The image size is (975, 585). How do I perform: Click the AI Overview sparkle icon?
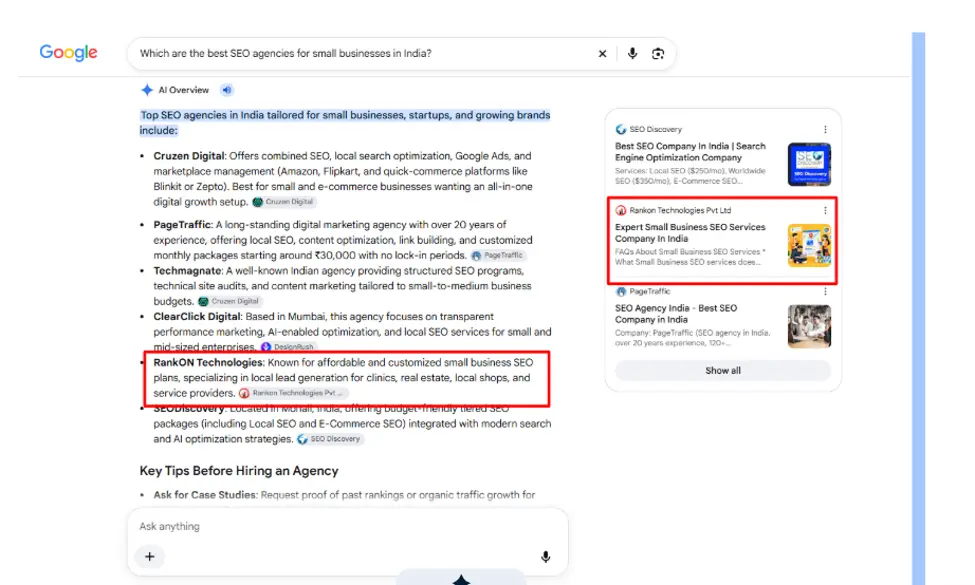point(147,90)
